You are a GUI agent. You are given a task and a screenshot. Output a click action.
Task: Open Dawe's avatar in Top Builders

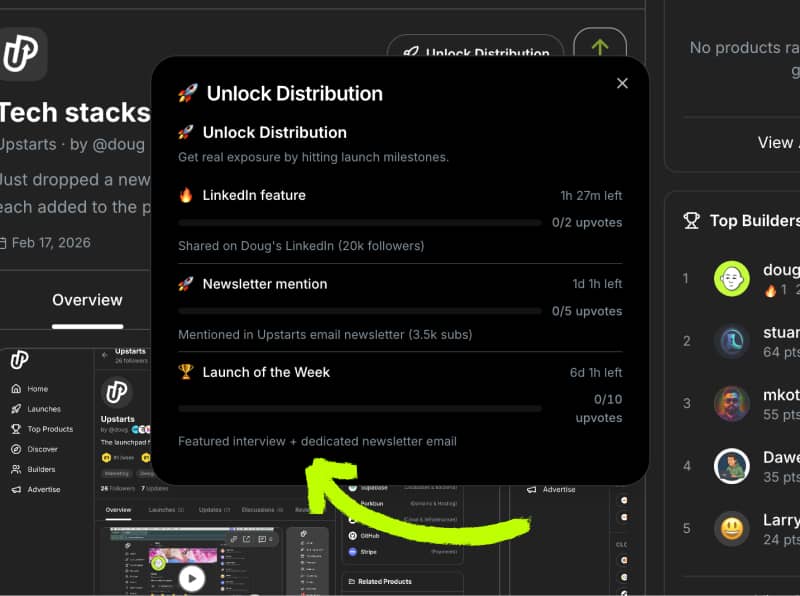(x=732, y=466)
